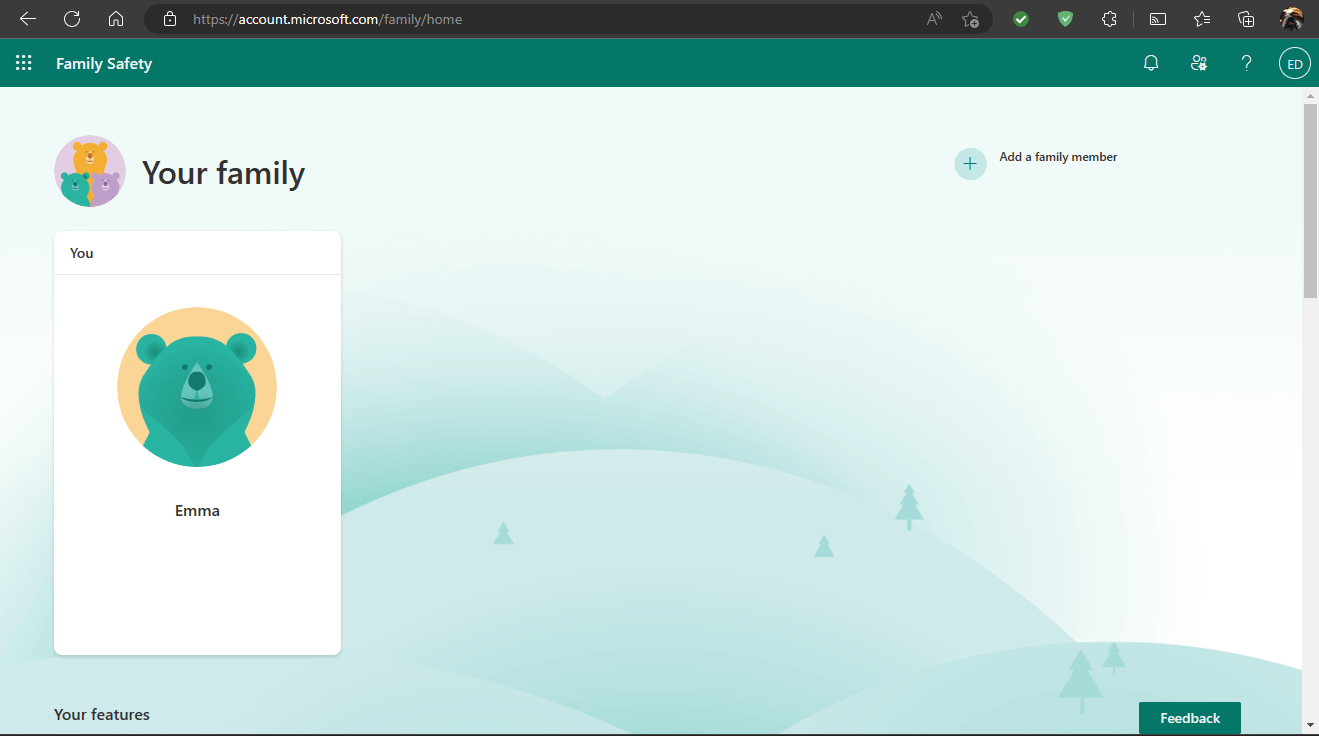Viewport: 1319px width, 736px height.
Task: Open the notifications bell
Action: coord(1151,63)
